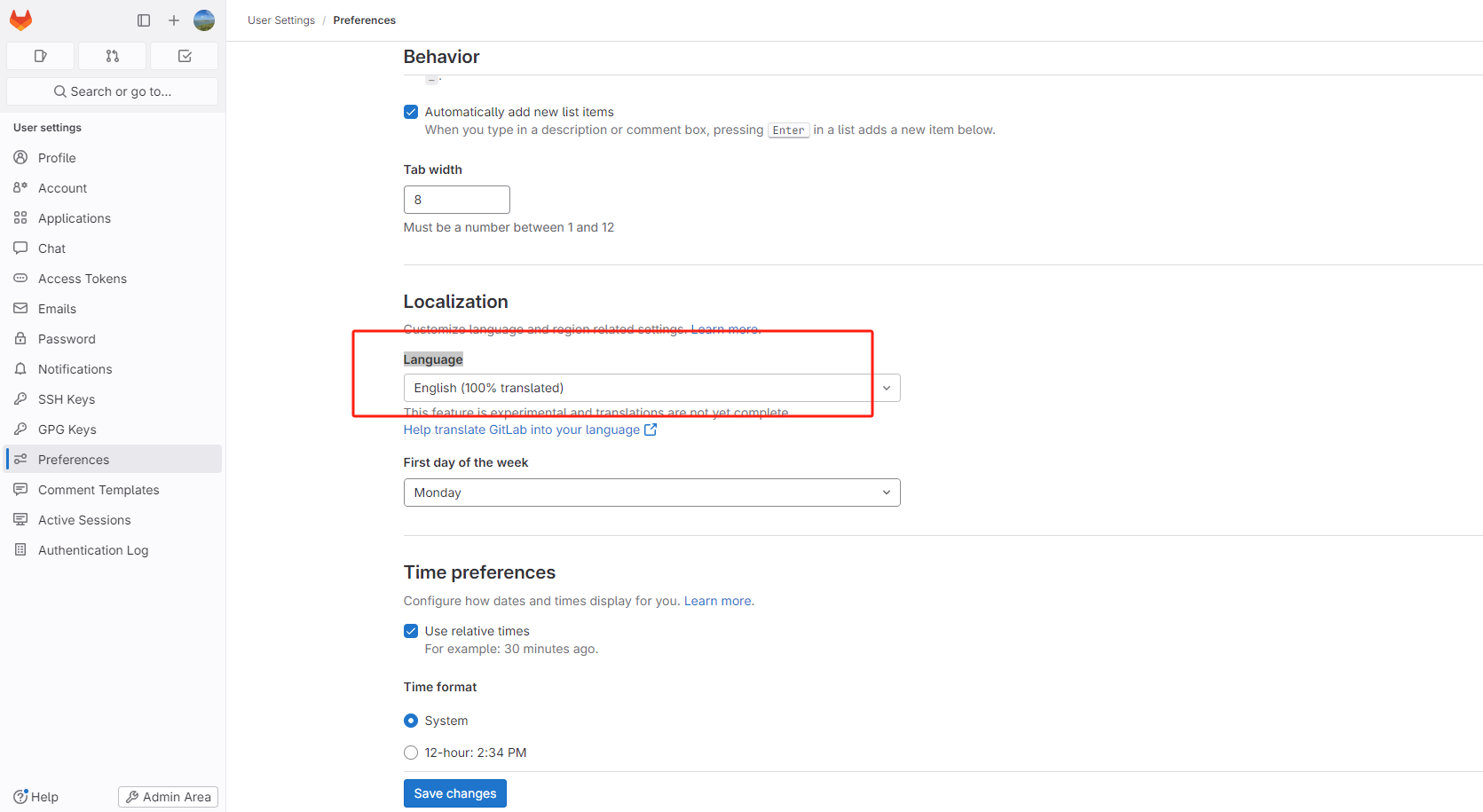The height and width of the screenshot is (812, 1483).
Task: Toggle the sidebar collapse icon
Action: (x=144, y=20)
